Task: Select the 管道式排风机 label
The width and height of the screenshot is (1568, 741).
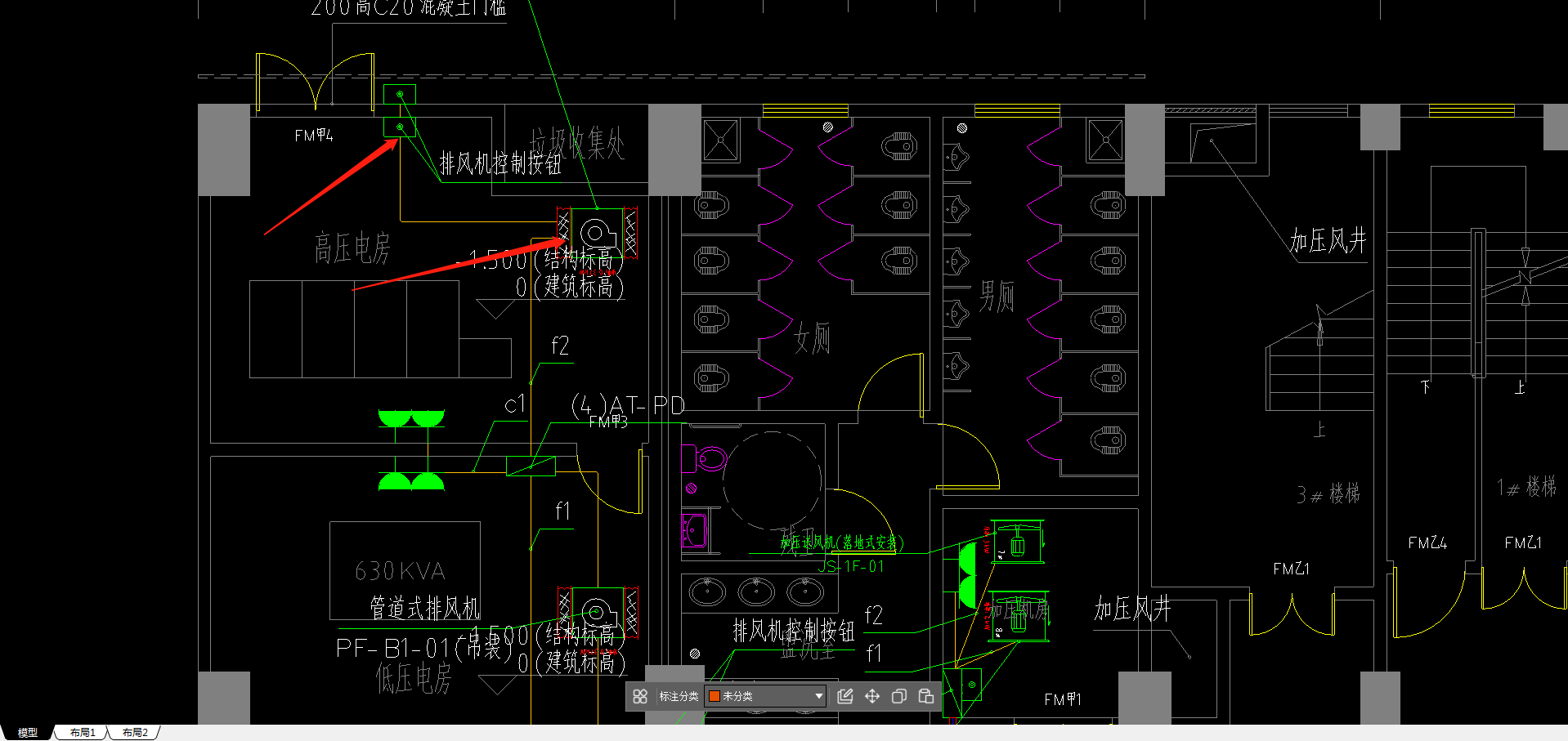Action: (425, 608)
